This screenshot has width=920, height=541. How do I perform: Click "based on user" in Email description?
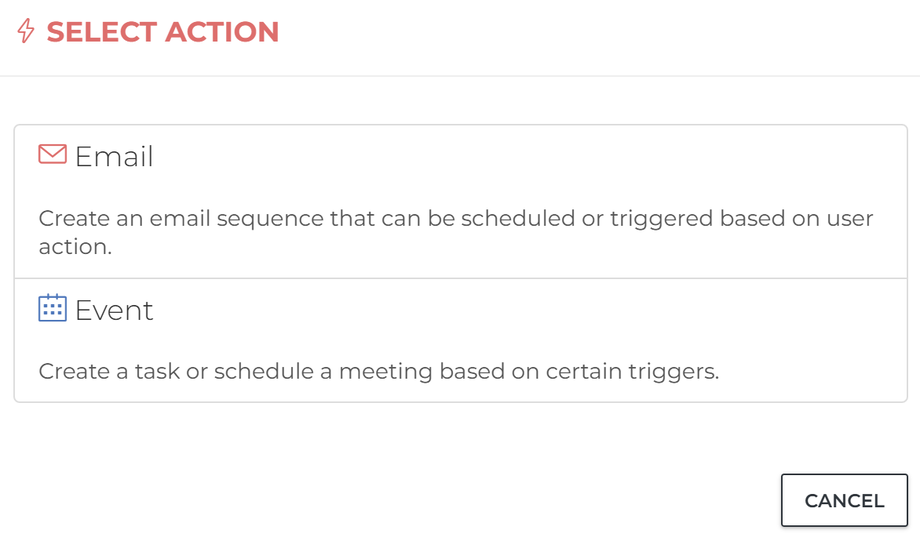pyautogui.click(x=810, y=218)
